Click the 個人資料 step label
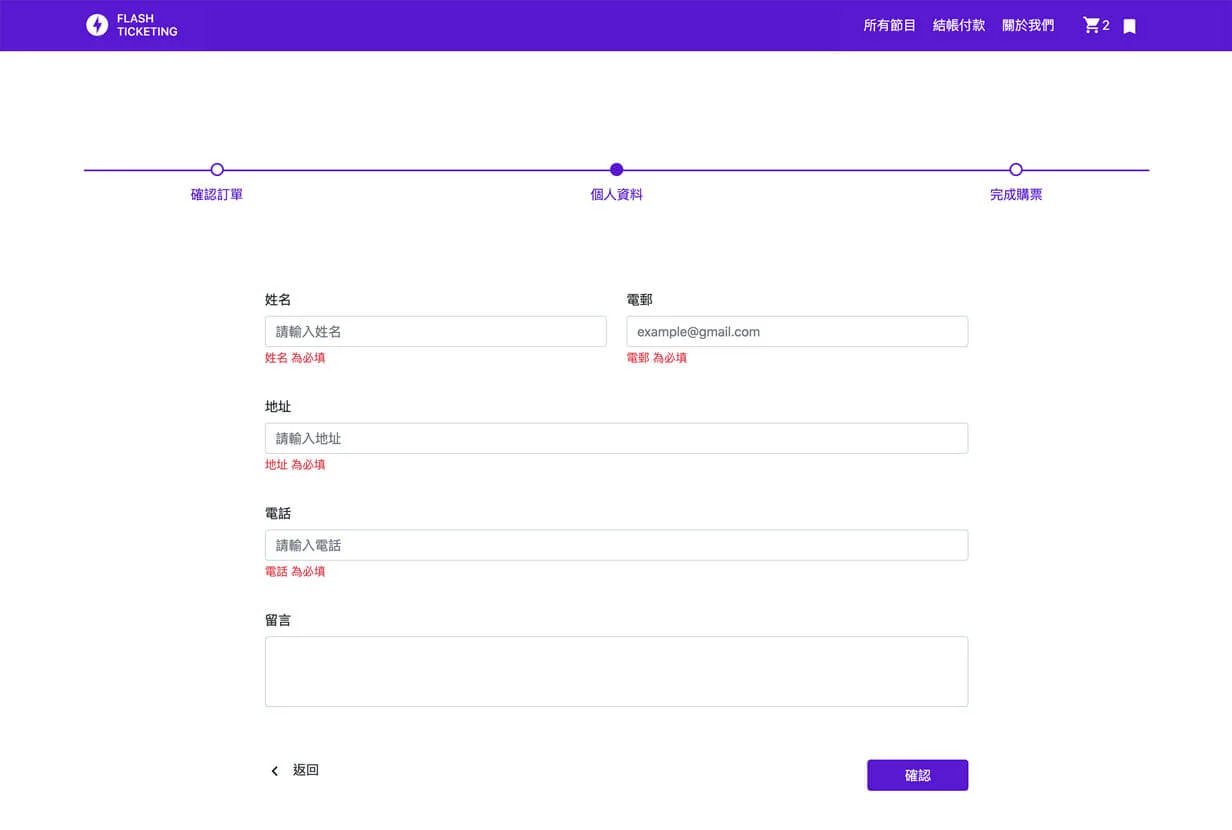This screenshot has width=1232, height=830. coord(616,195)
